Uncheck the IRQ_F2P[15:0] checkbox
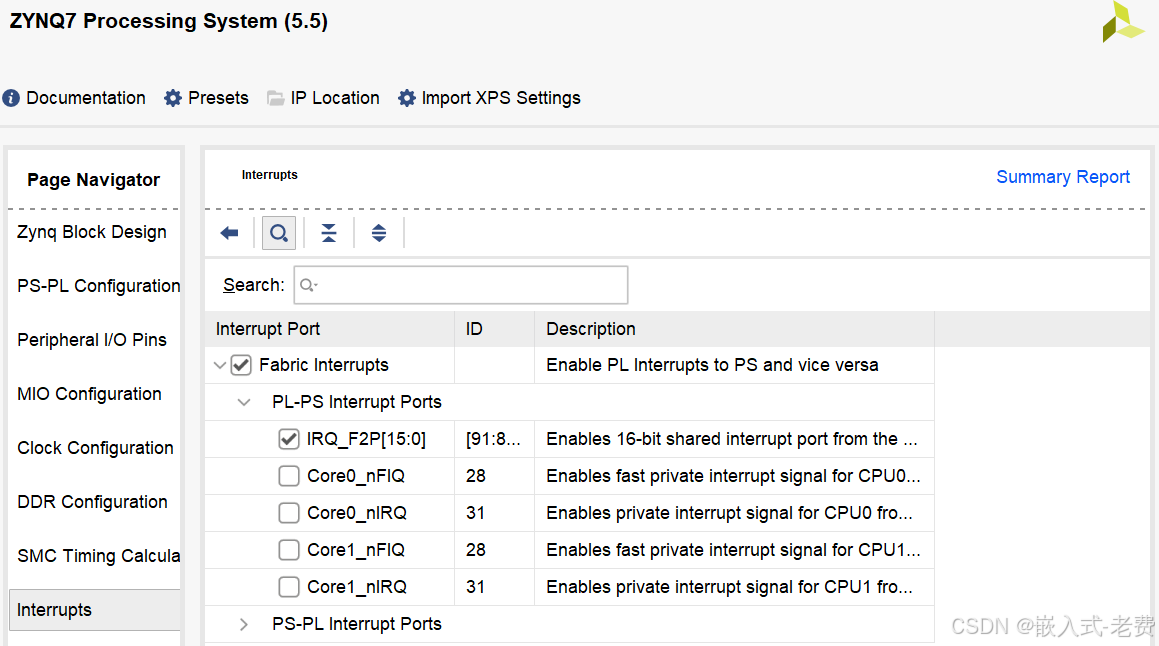 coord(288,439)
